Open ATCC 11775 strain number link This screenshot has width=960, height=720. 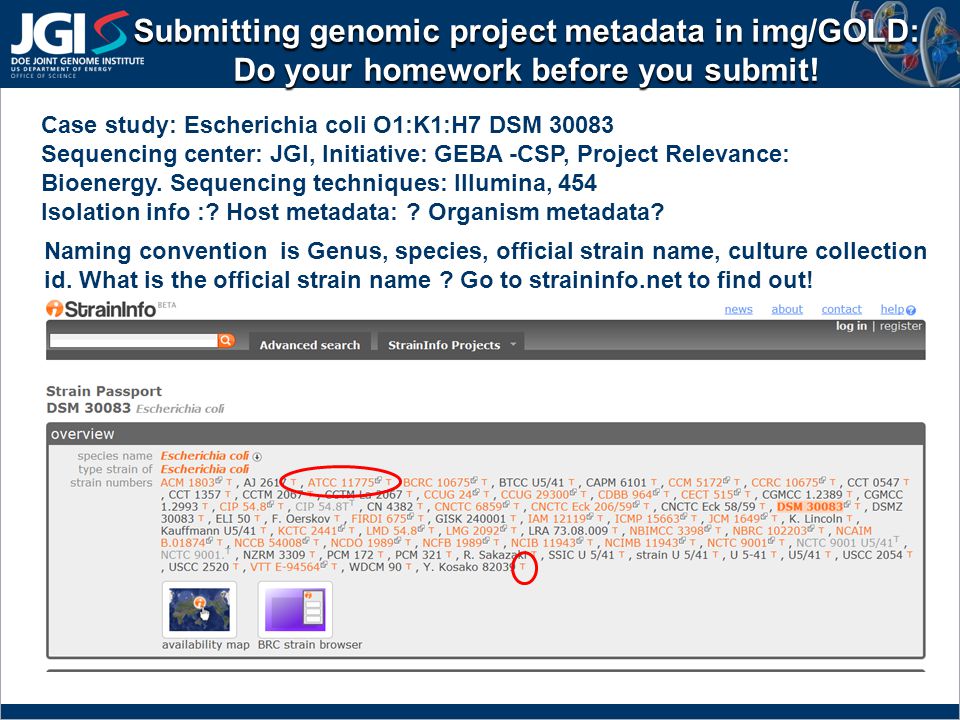pos(340,482)
